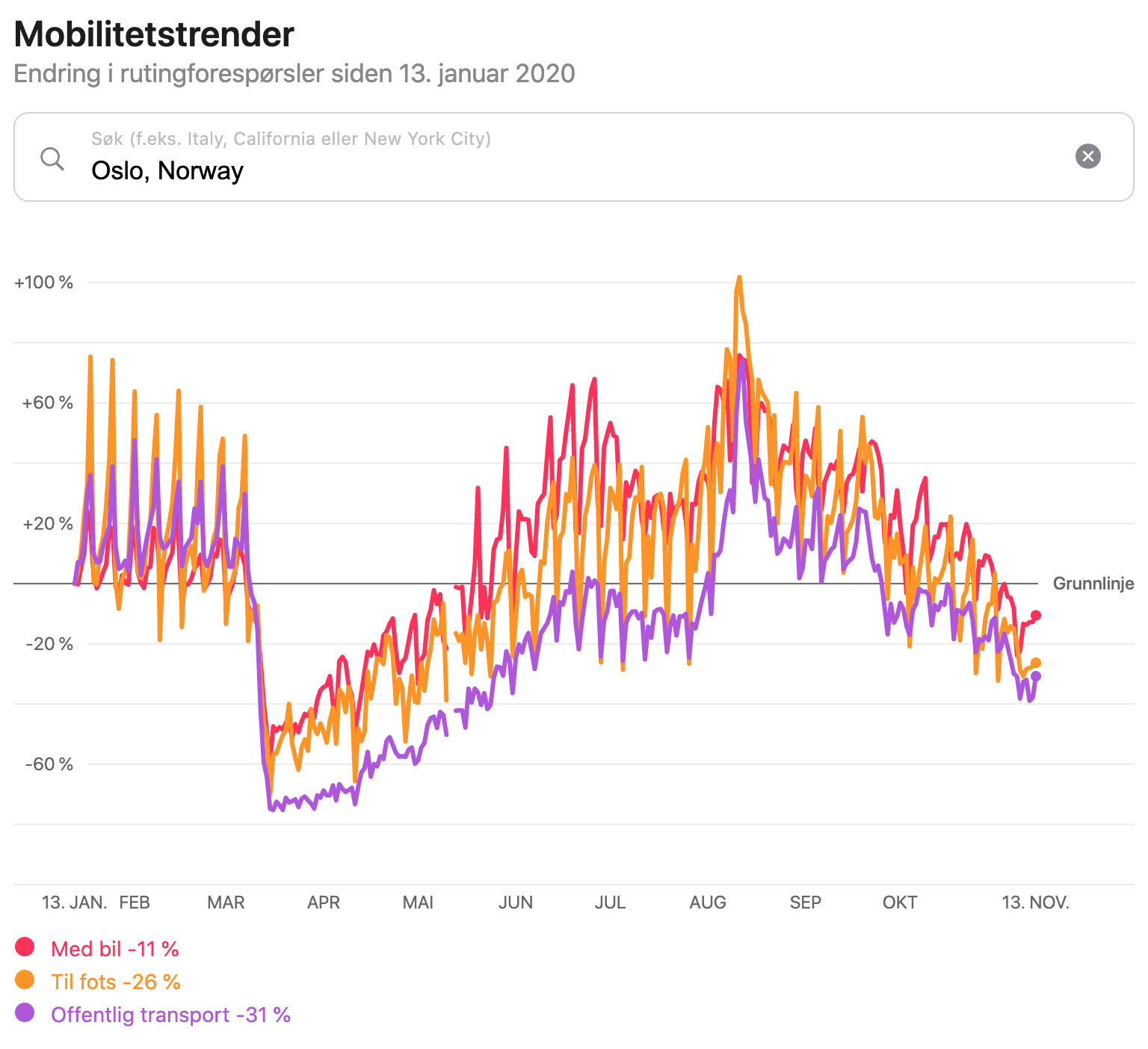The image size is (1148, 1049).
Task: Select the Til fots -26 % legend label
Action: 116,982
